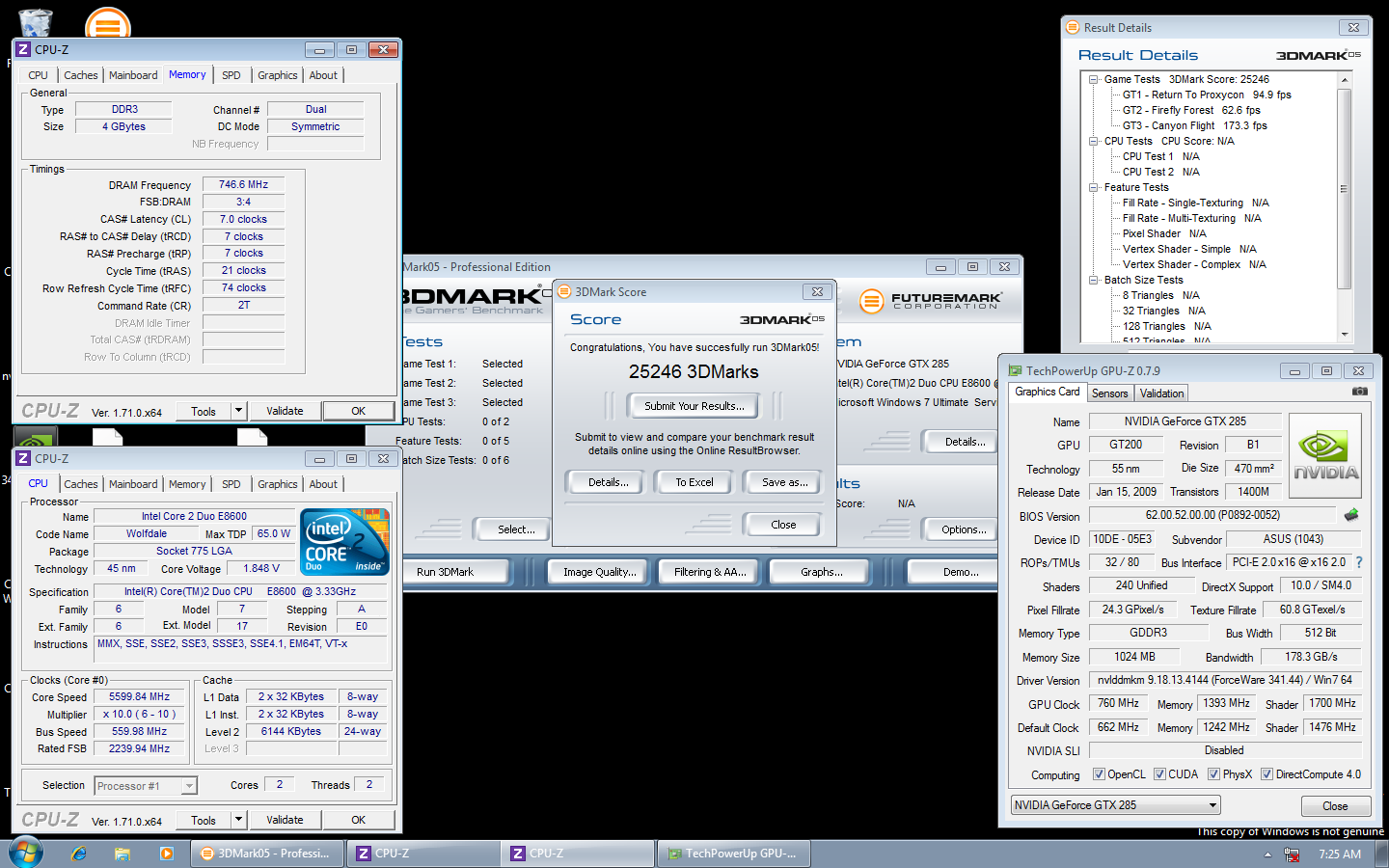Collapse the Batch Size Tests tree node
The width and height of the screenshot is (1389, 868).
point(1094,280)
